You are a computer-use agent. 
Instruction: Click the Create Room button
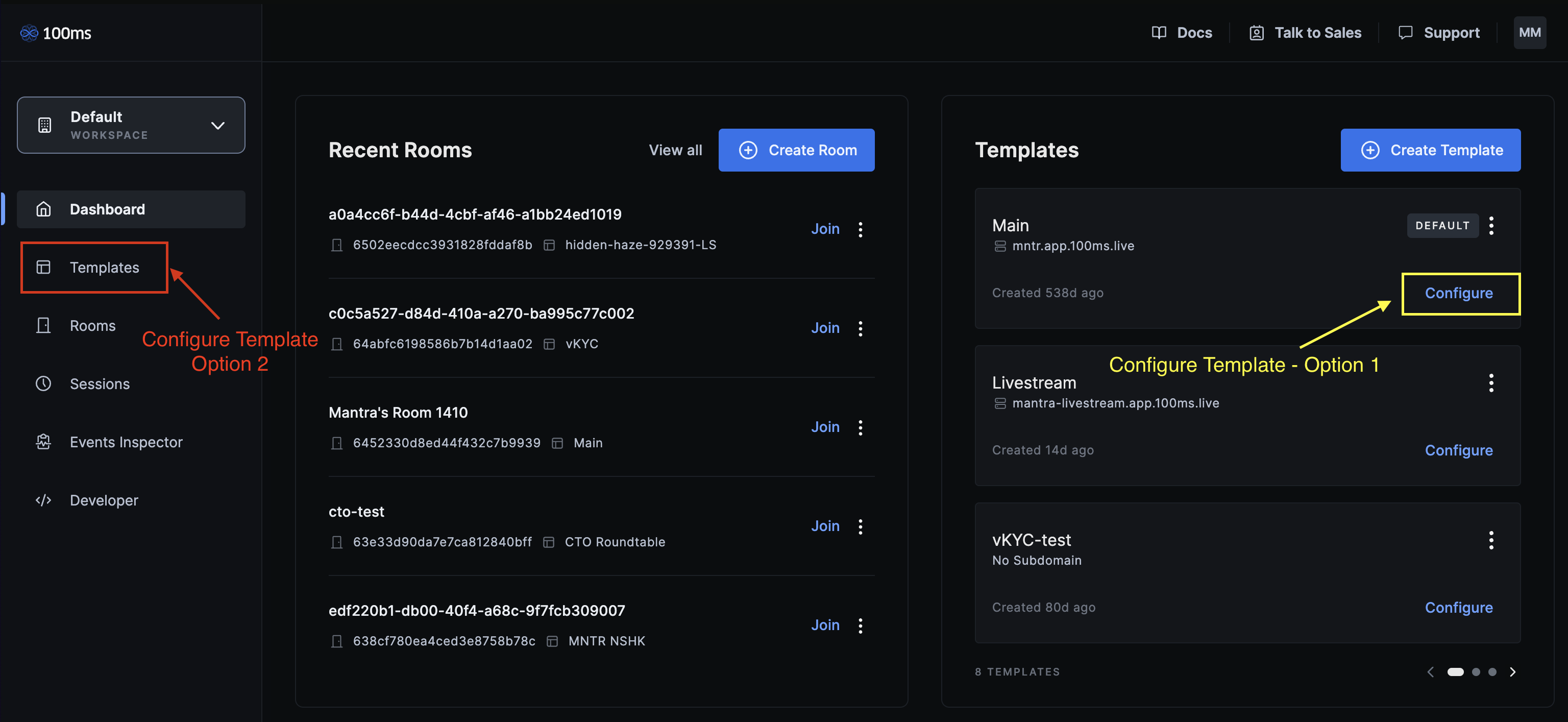(796, 150)
